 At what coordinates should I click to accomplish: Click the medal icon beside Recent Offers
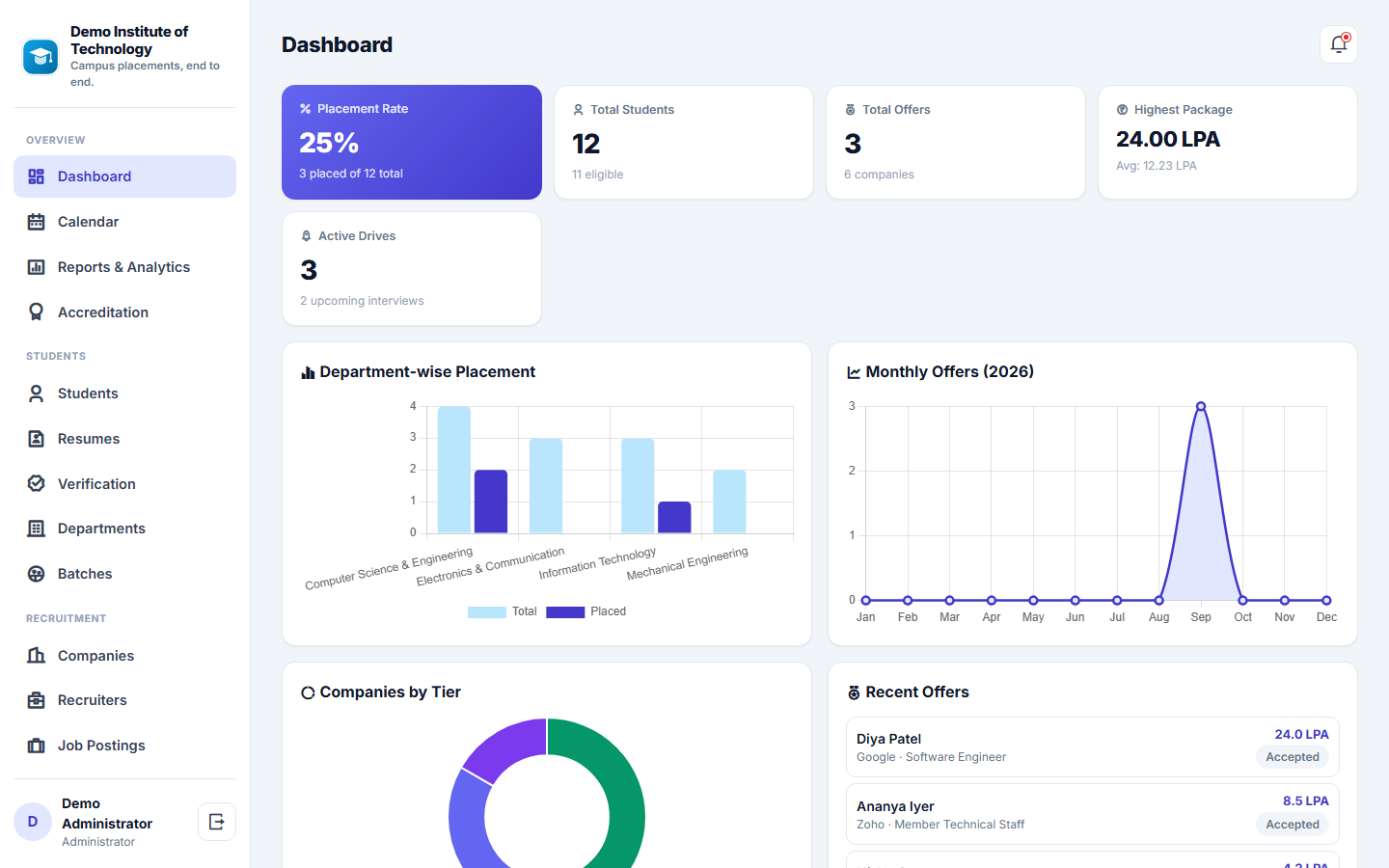click(854, 692)
